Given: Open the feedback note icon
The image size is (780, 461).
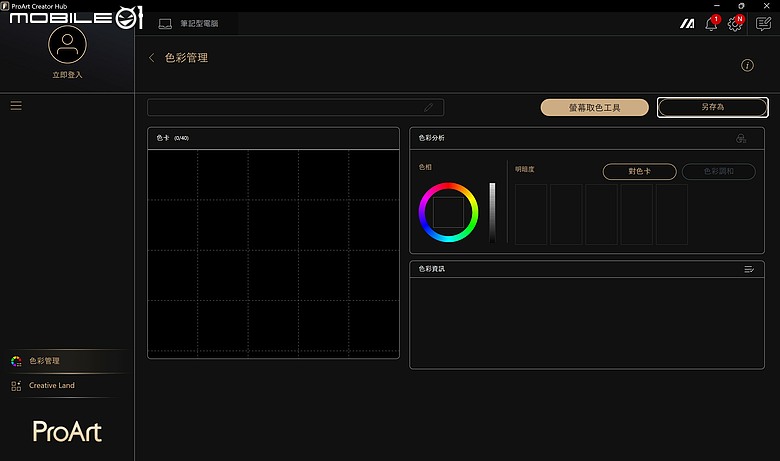Looking at the screenshot, I should (x=763, y=23).
